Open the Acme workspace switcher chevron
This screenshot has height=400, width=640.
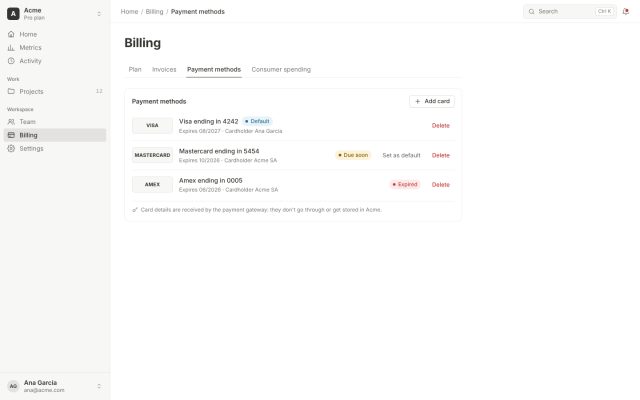99,14
